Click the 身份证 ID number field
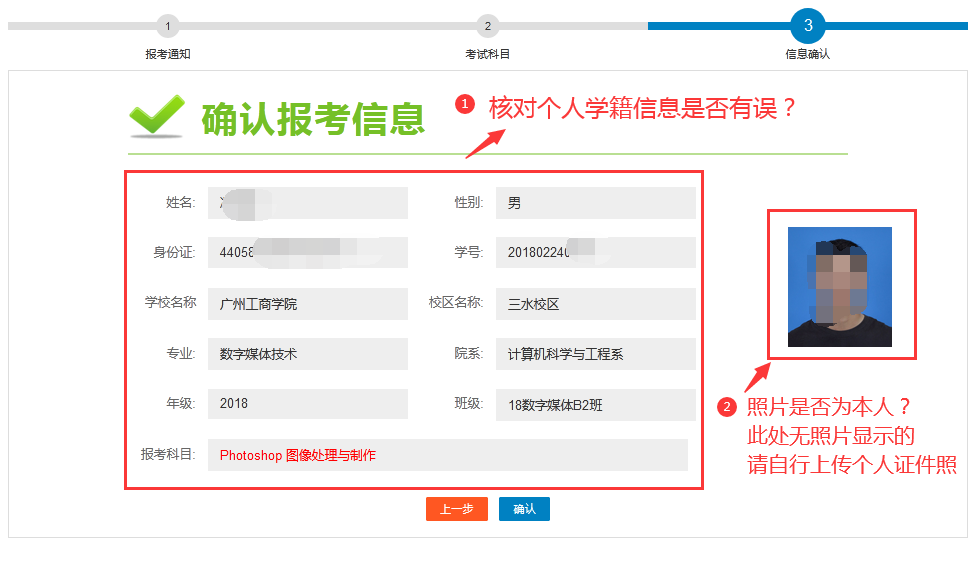The image size is (972, 561). 307,253
